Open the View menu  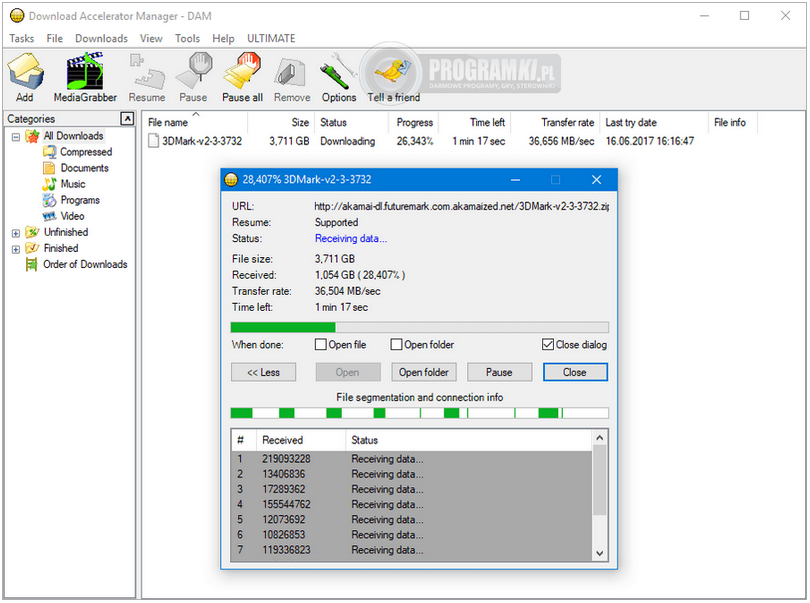click(151, 38)
